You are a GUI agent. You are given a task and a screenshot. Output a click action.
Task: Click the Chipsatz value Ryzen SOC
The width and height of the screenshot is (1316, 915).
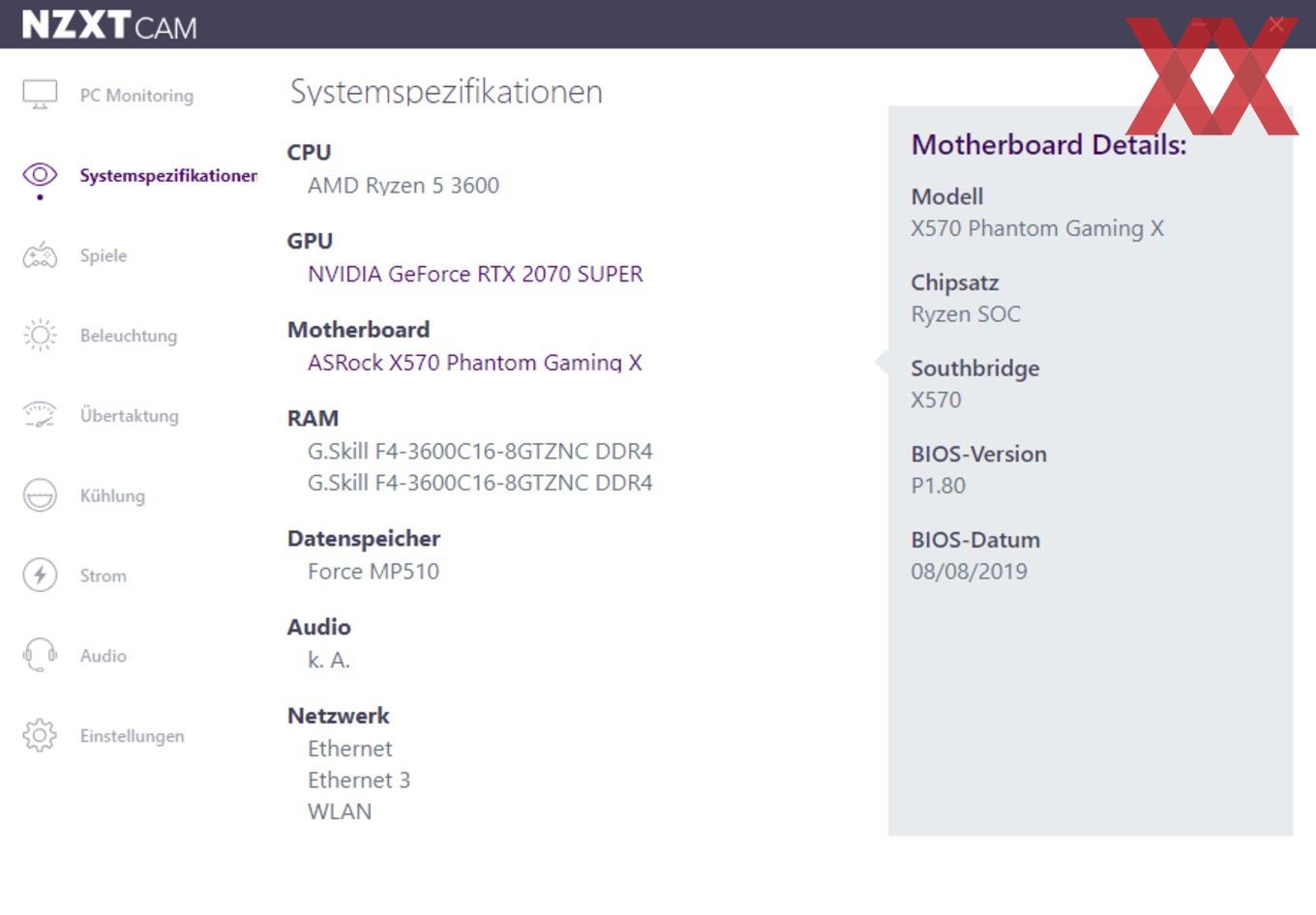(966, 313)
